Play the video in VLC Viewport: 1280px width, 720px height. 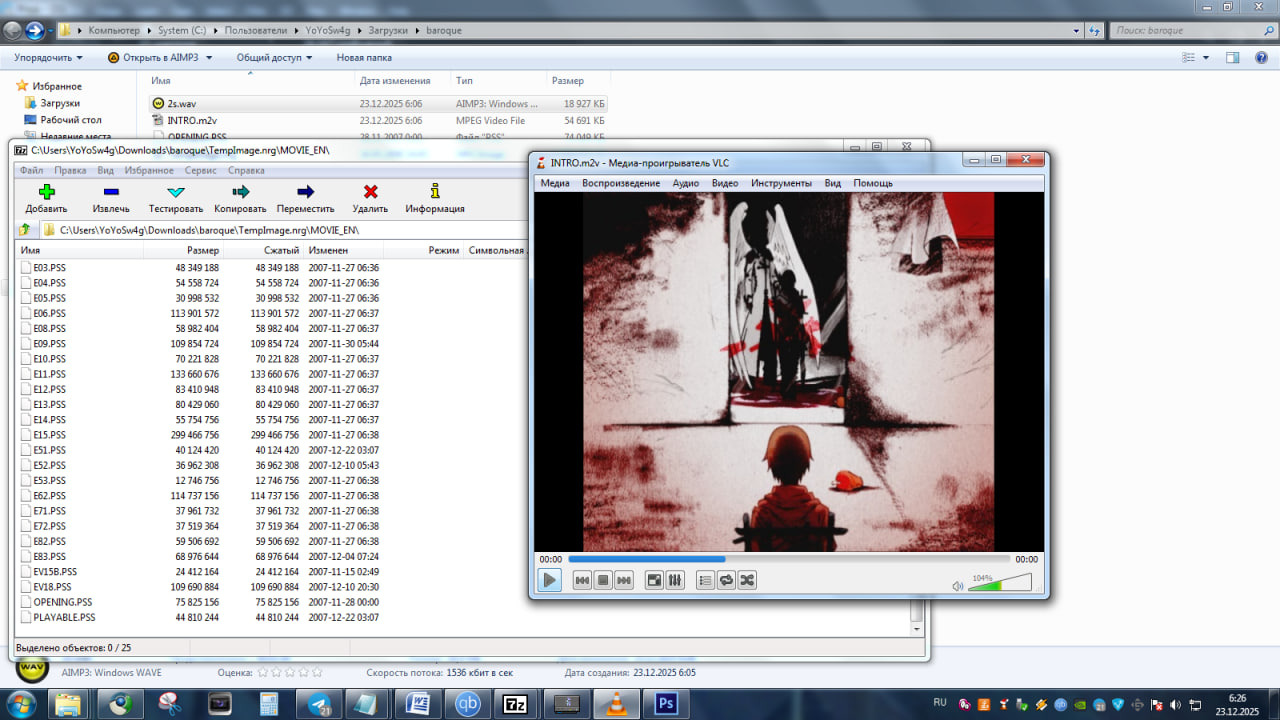click(549, 580)
